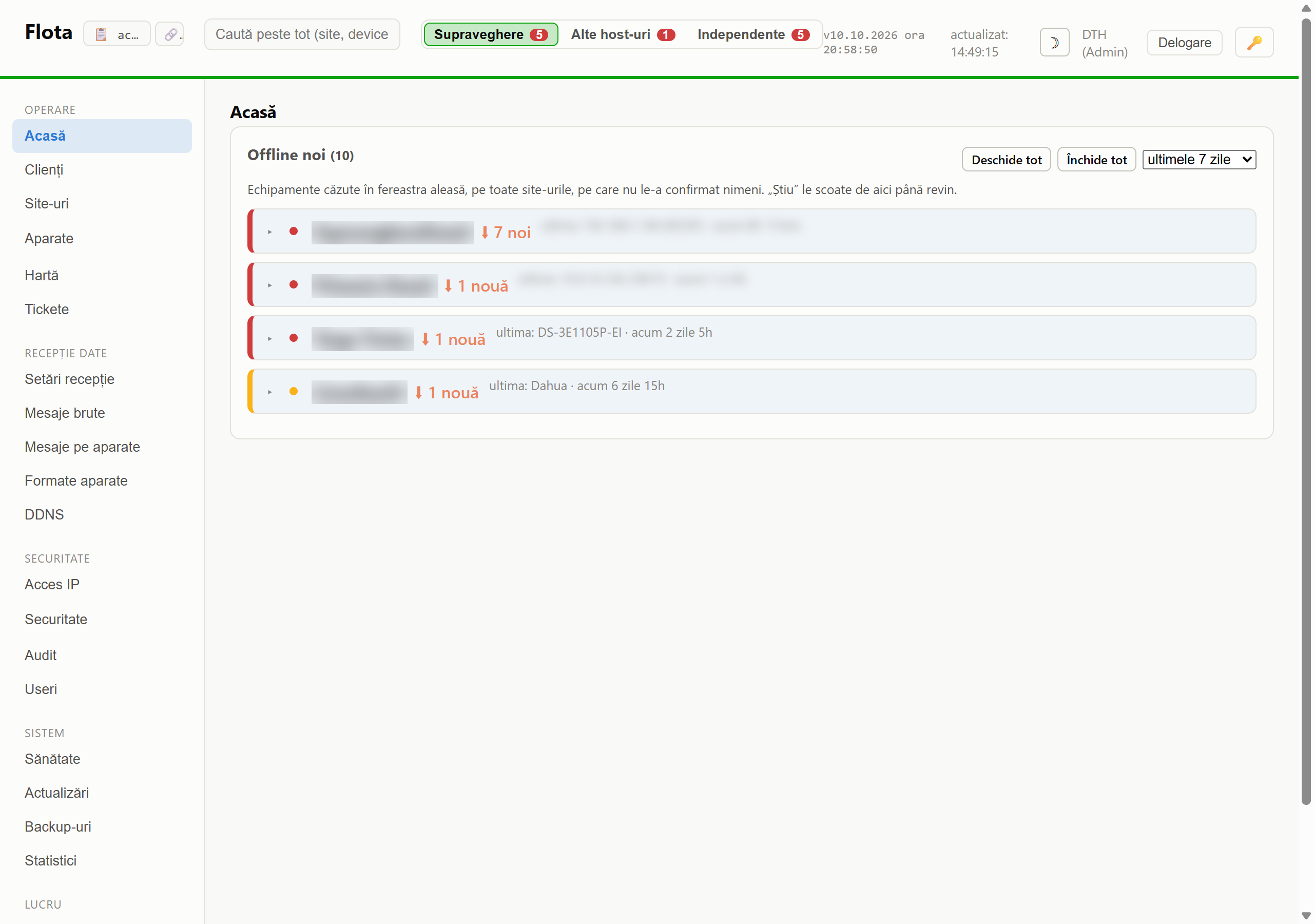Open the ultimele 7 zile dropdown
The image size is (1314, 924).
pyautogui.click(x=1199, y=160)
